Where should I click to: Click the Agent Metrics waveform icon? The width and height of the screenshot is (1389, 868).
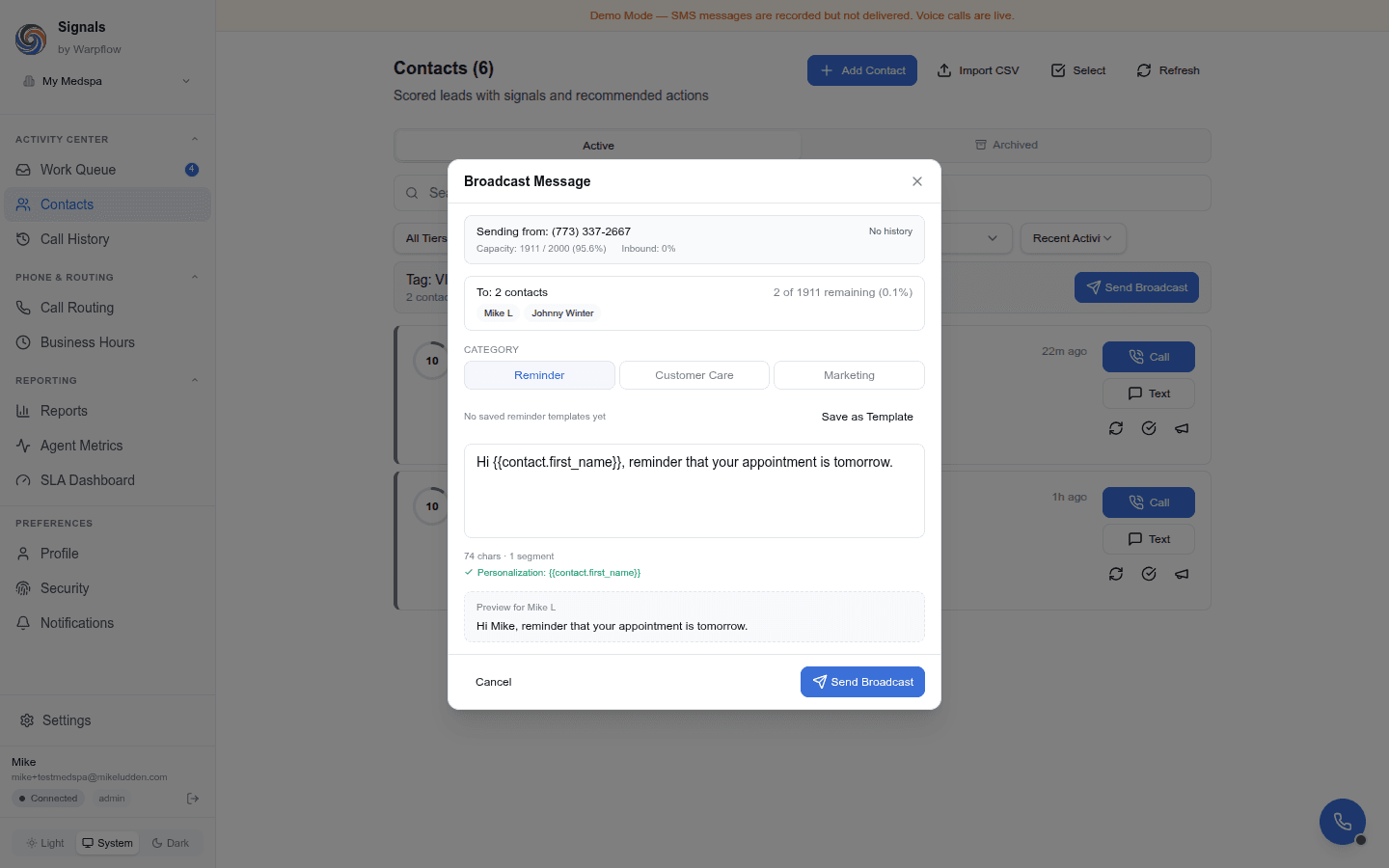tap(21, 445)
